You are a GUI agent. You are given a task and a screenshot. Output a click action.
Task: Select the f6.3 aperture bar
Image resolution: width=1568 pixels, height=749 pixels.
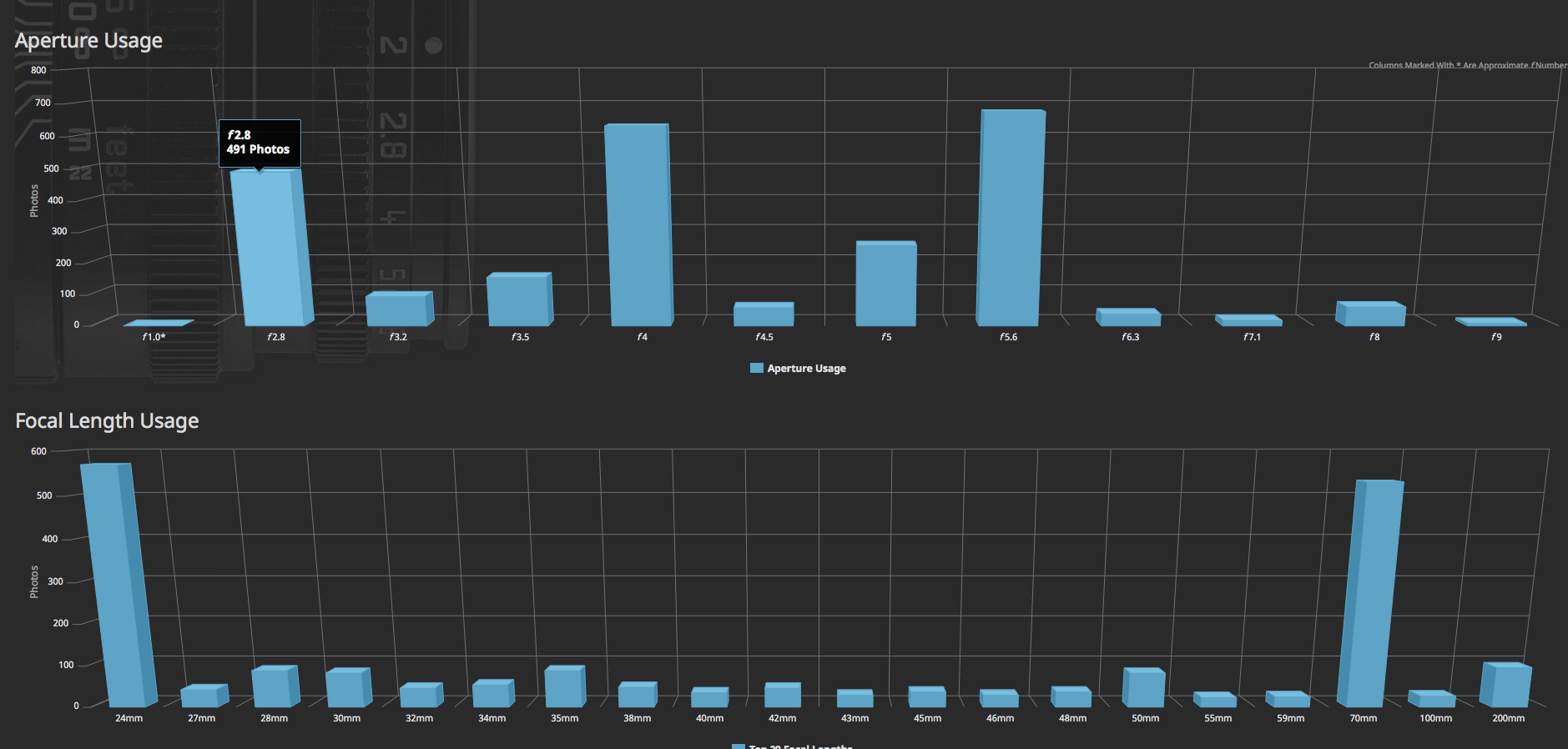[x=1130, y=318]
